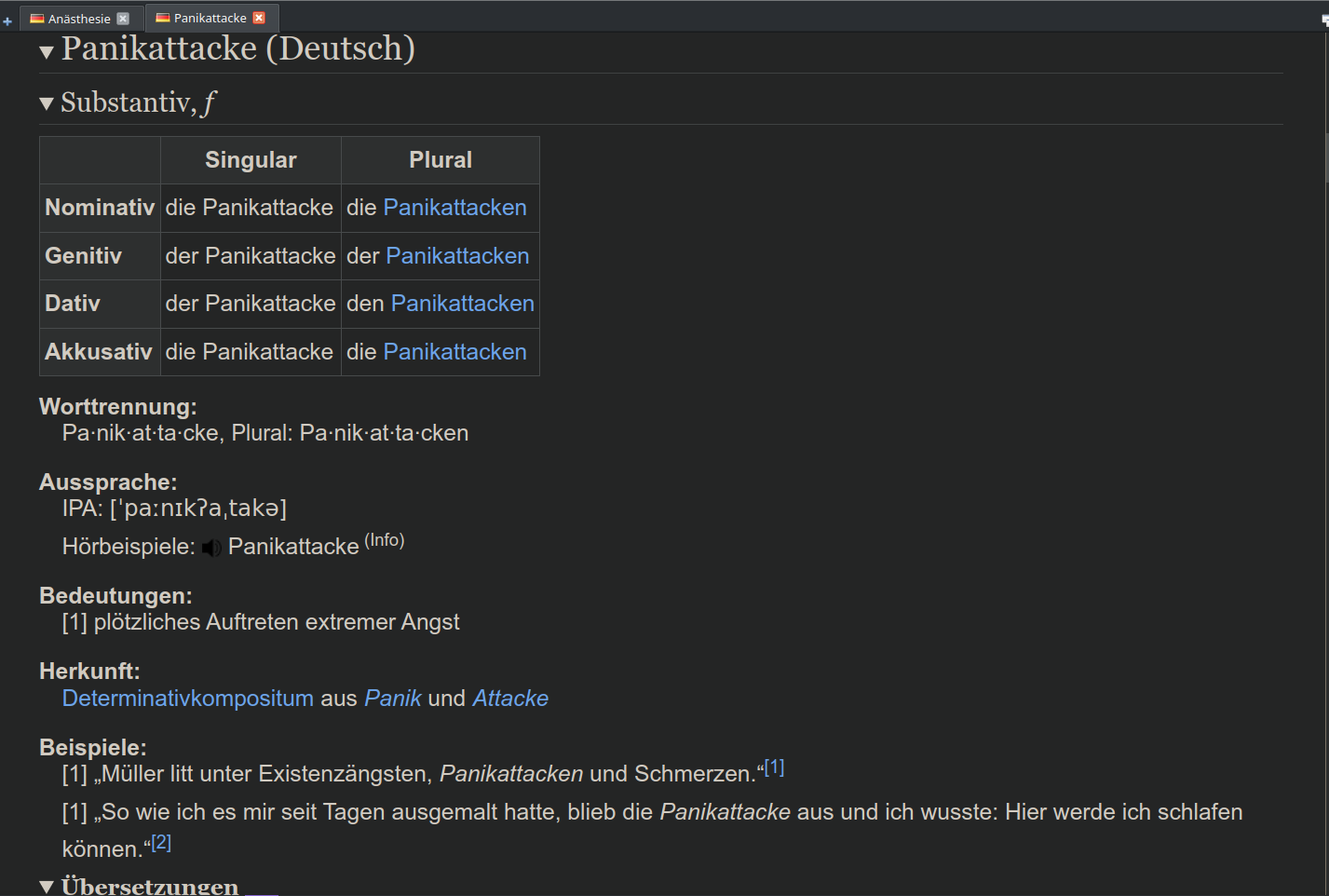1329x896 pixels.
Task: Click Panikattacken link in Dativ row
Action: (x=462, y=304)
